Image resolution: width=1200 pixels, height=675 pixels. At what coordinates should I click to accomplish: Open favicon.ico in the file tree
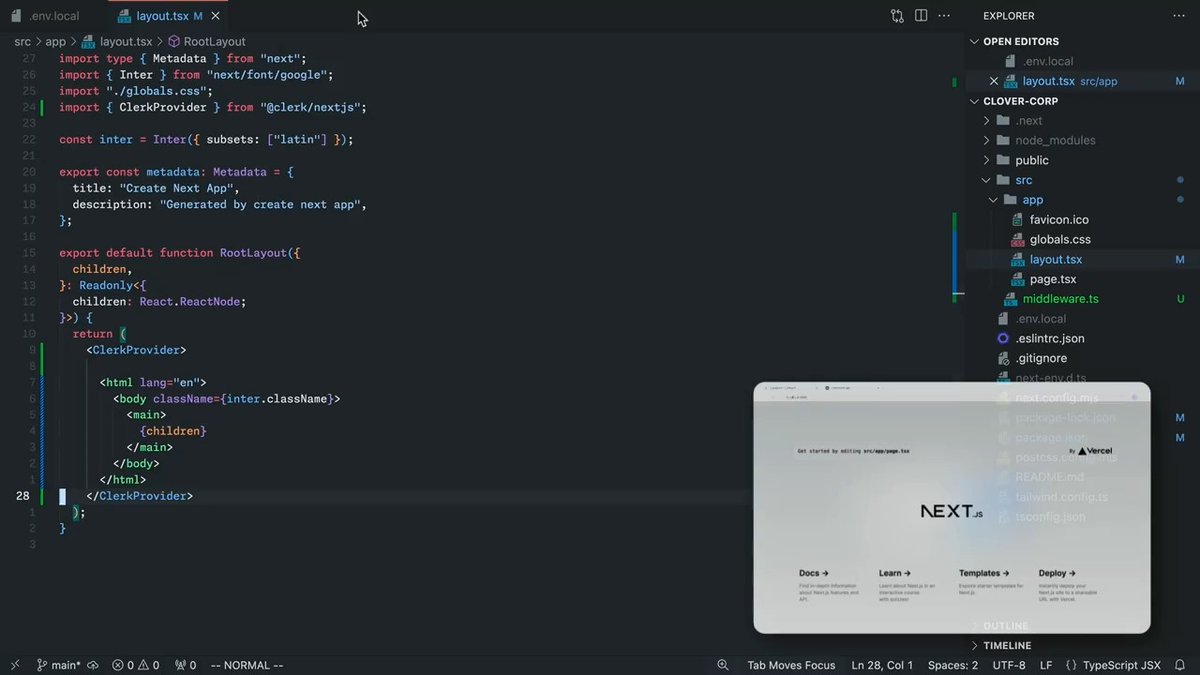click(x=1059, y=220)
